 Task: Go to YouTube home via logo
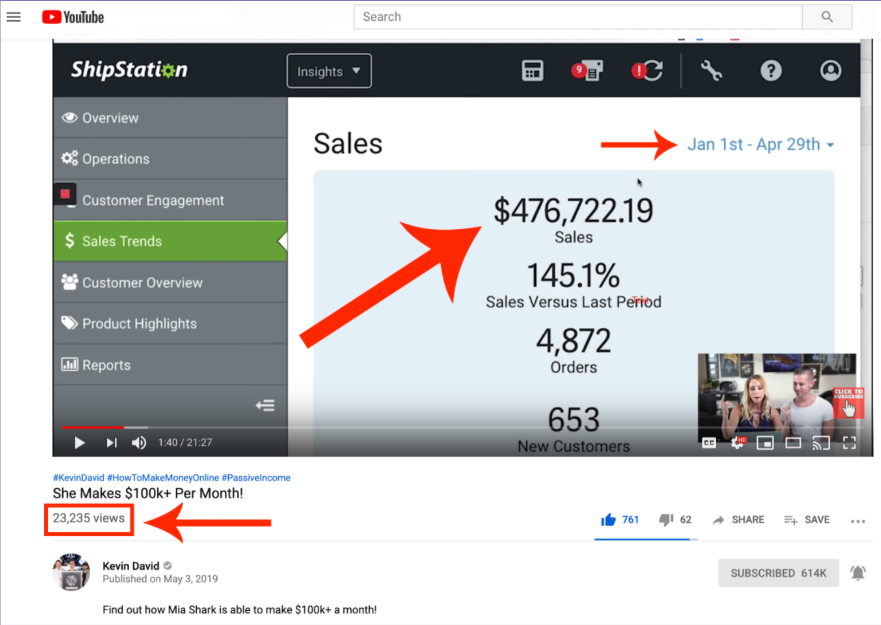[73, 17]
